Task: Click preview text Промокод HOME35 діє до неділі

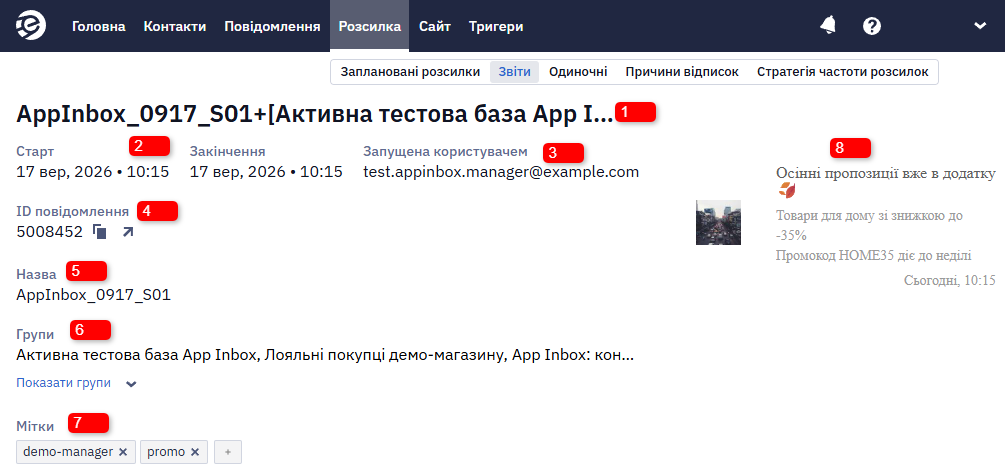Action: tap(874, 255)
